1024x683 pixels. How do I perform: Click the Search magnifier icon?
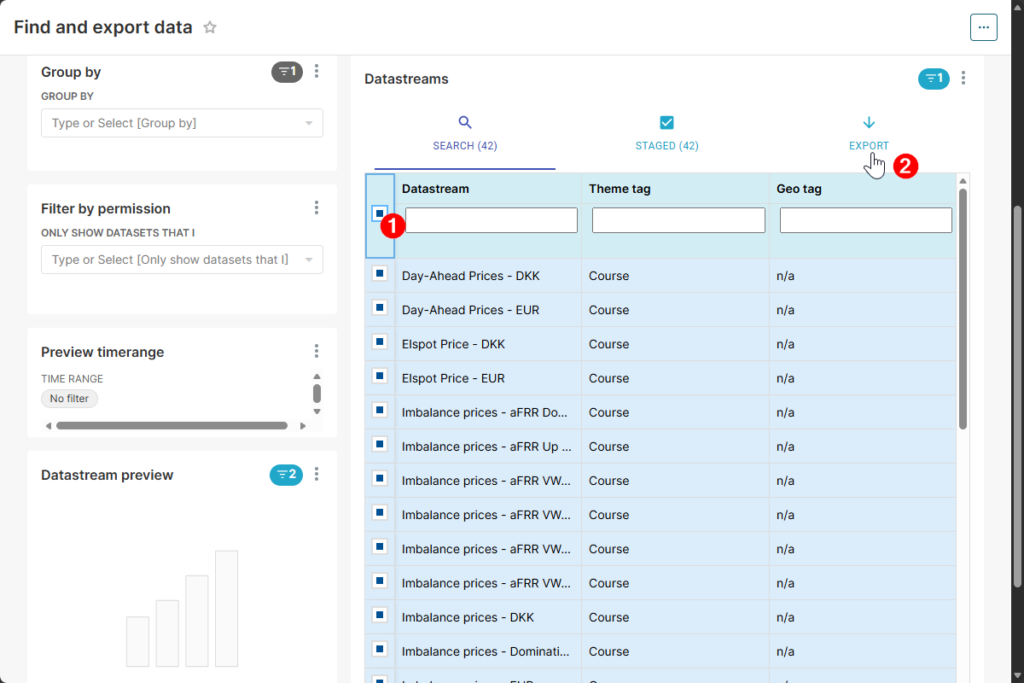(465, 122)
